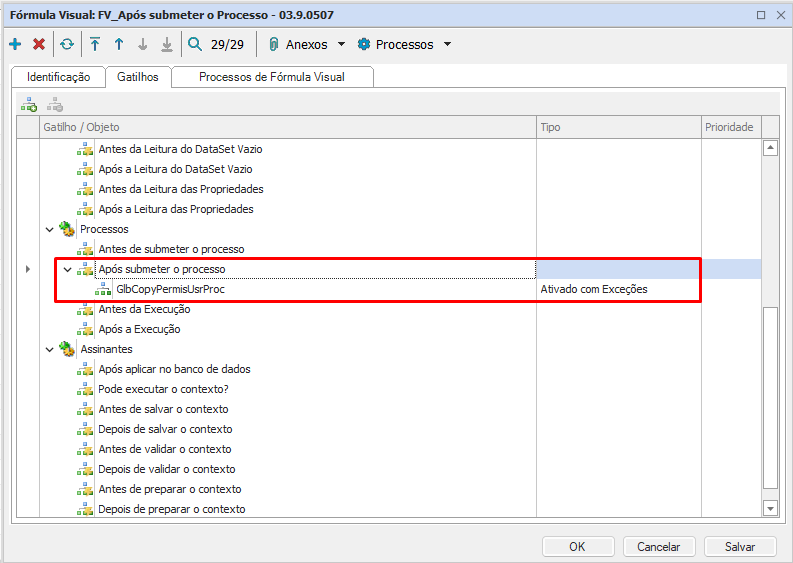This screenshot has width=793, height=563.
Task: Open Processos de Fórmula Visual tab
Action: point(272,77)
